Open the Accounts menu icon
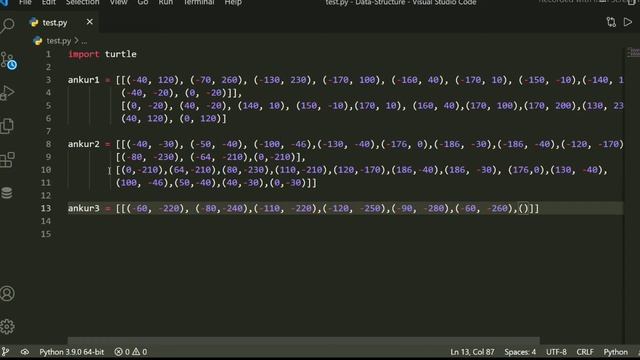The image size is (640, 360). tap(7, 294)
